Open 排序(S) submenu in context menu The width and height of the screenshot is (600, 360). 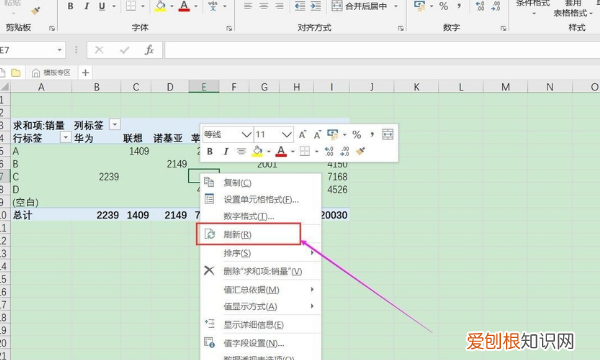[260, 253]
